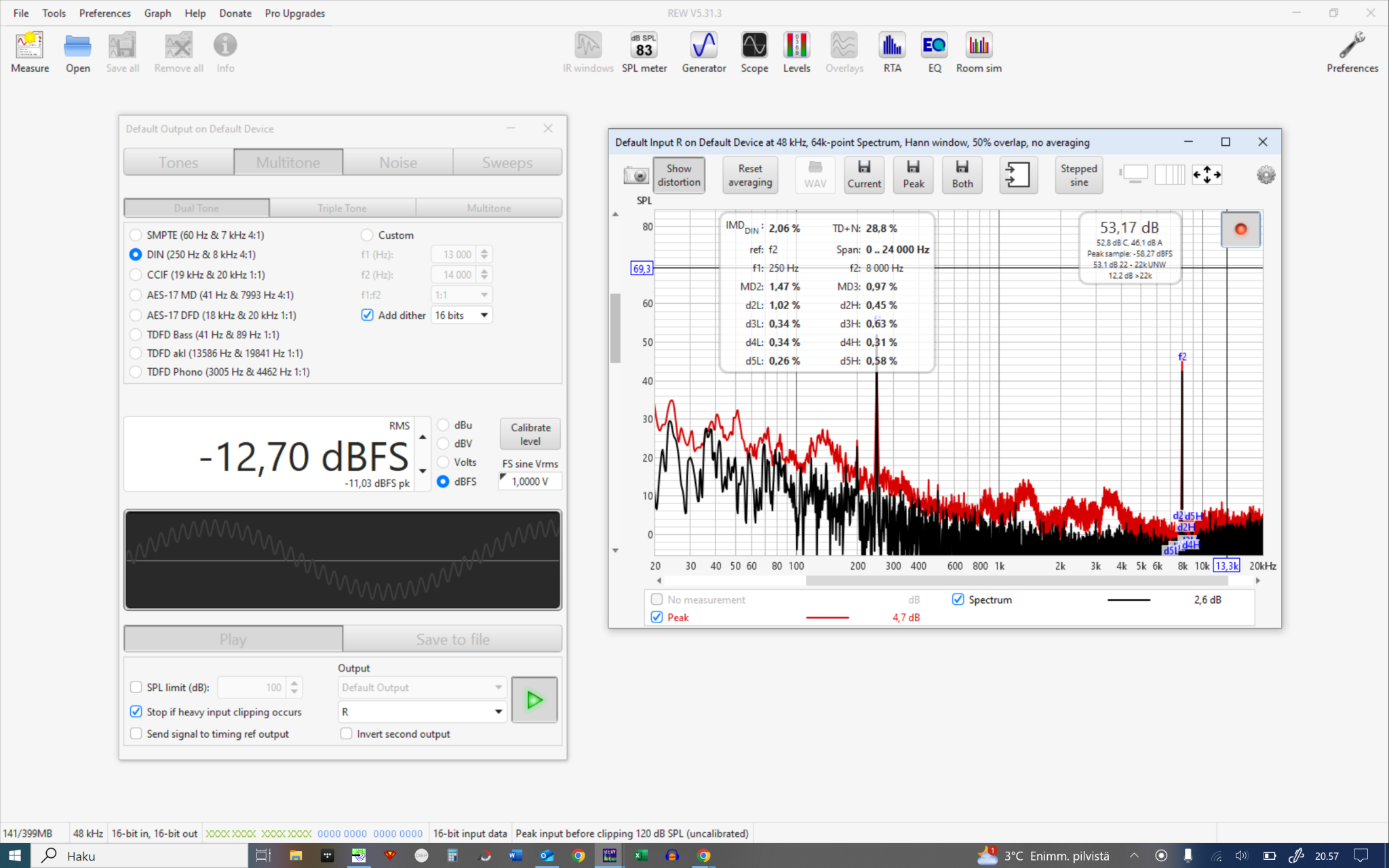This screenshot has height=868, width=1389.
Task: Click RTA record button
Action: tap(1240, 229)
